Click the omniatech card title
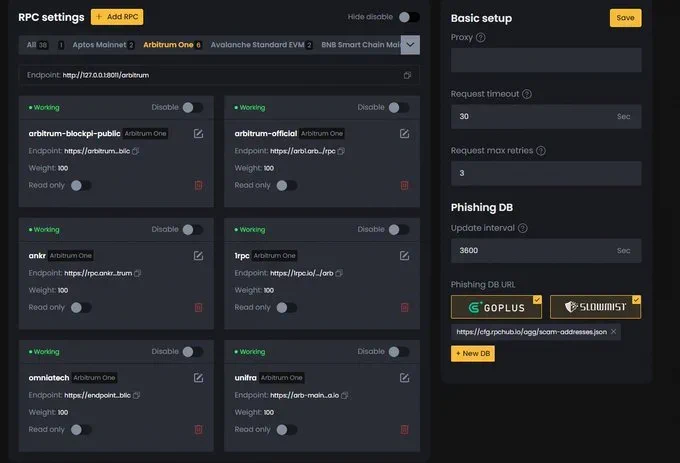This screenshot has height=463, width=680. pyautogui.click(x=49, y=378)
